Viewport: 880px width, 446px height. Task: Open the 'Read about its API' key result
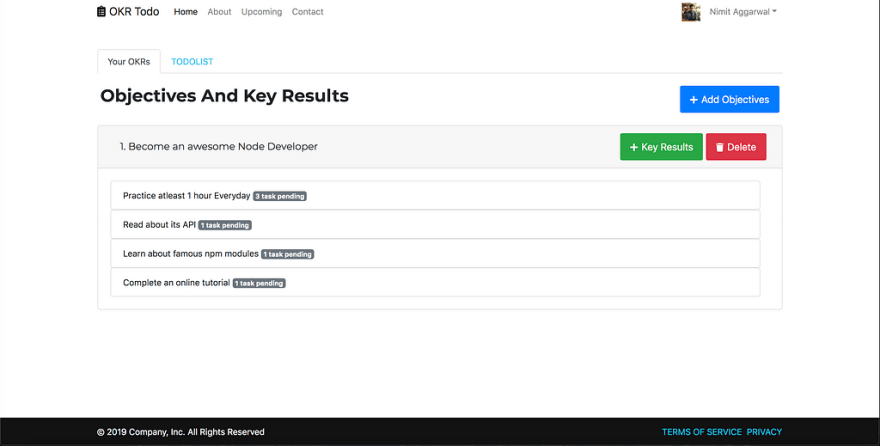pyautogui.click(x=435, y=224)
